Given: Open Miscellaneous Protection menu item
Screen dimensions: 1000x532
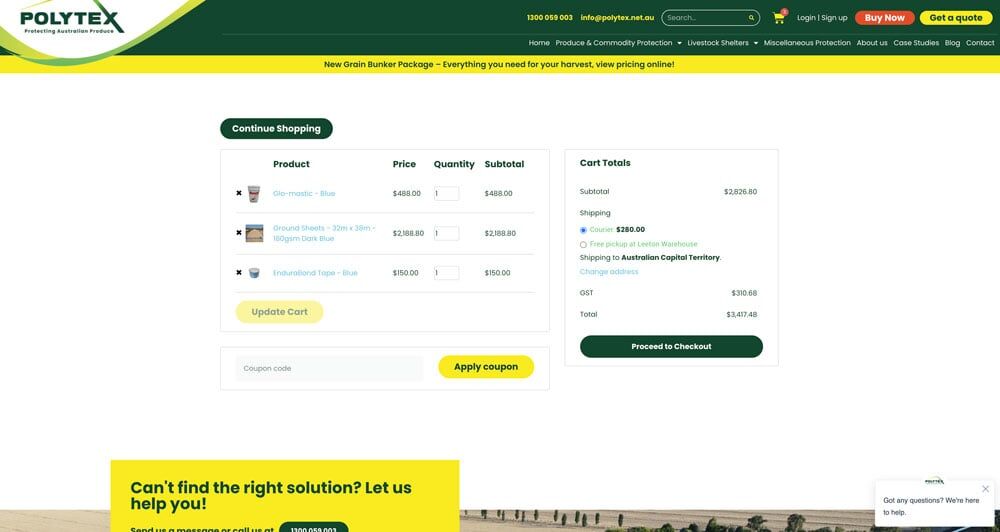Looking at the screenshot, I should point(807,43).
